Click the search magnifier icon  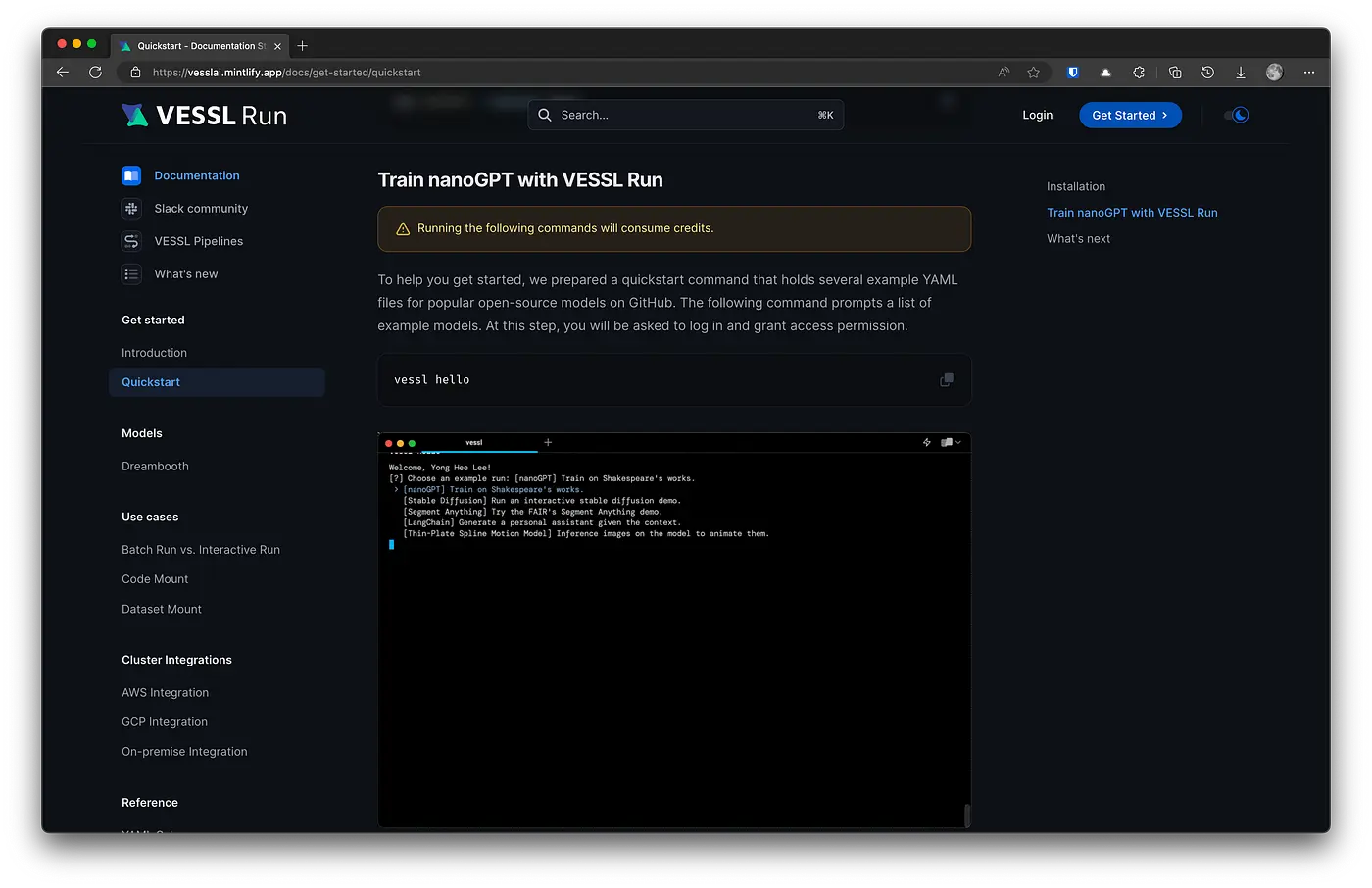point(545,115)
